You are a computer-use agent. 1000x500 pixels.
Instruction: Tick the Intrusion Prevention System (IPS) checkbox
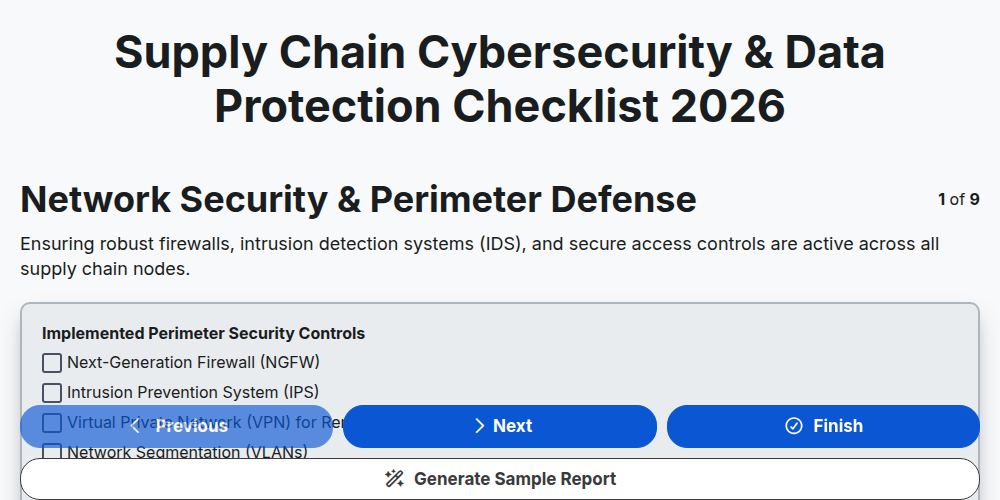[52, 392]
